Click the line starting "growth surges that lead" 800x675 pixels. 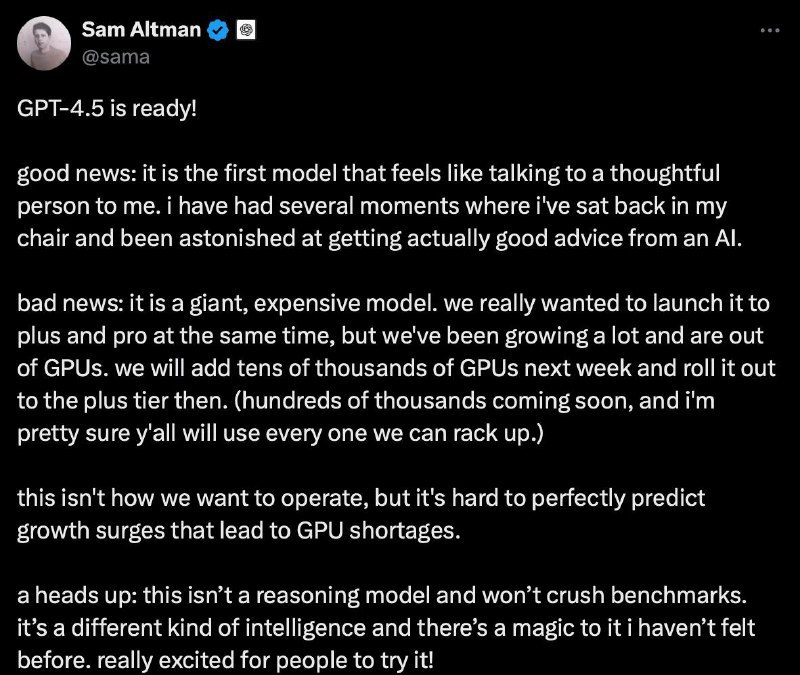[239, 532]
